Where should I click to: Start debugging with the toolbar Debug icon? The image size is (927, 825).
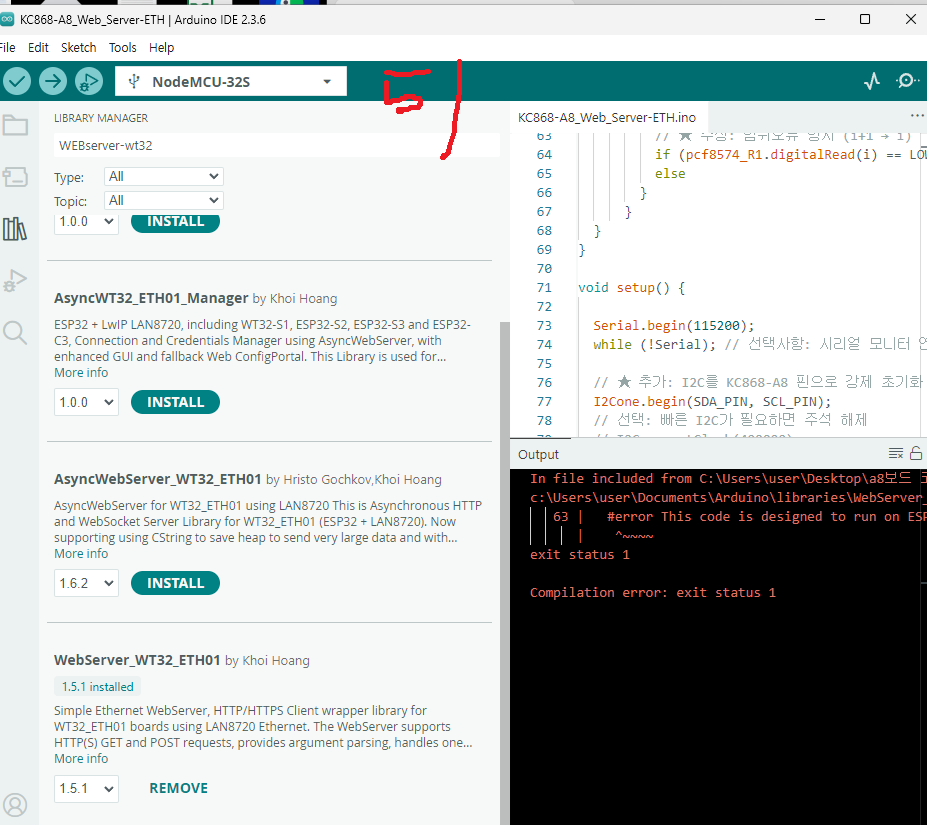click(89, 81)
